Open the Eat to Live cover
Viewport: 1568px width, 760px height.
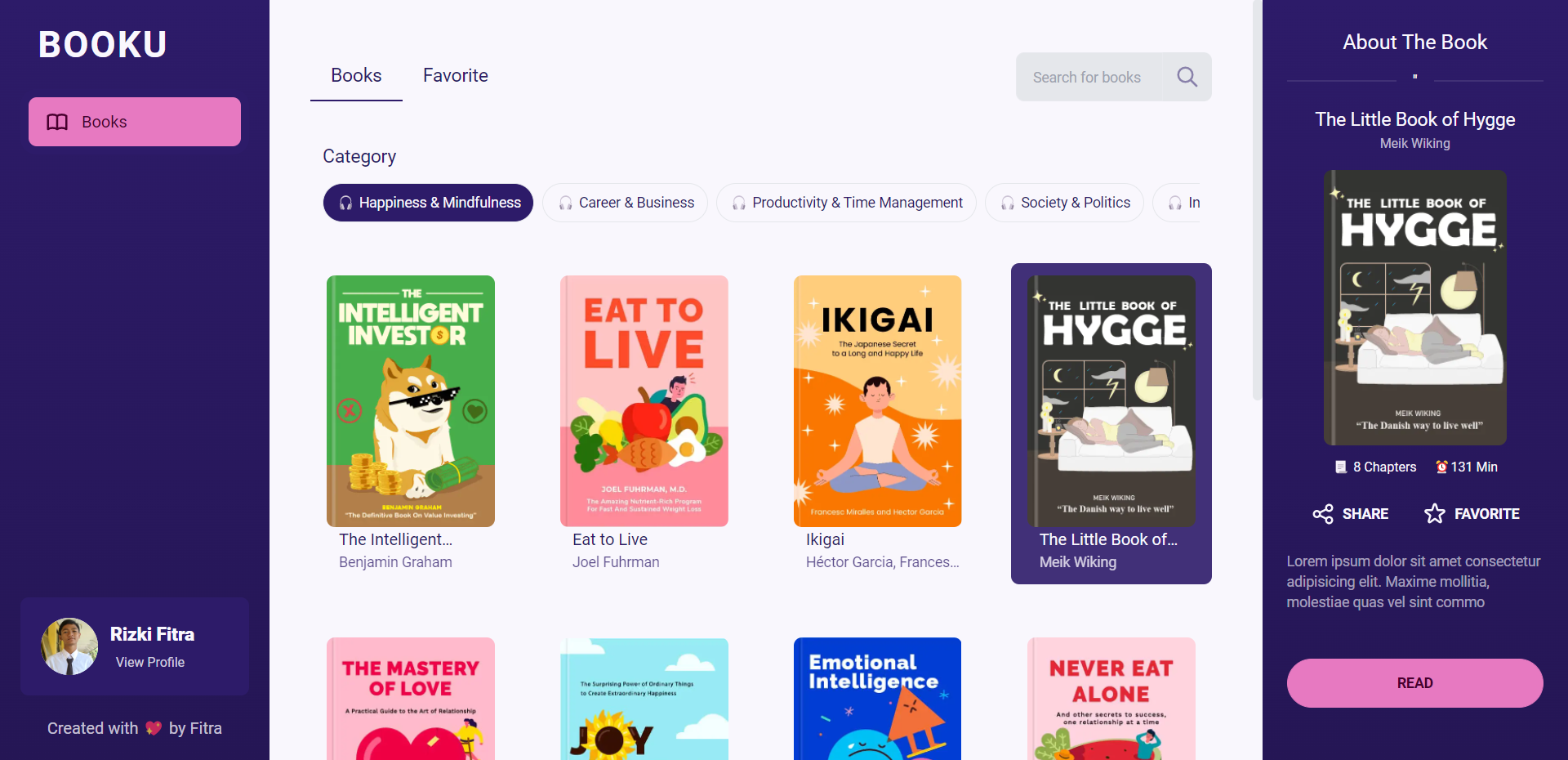[644, 401]
